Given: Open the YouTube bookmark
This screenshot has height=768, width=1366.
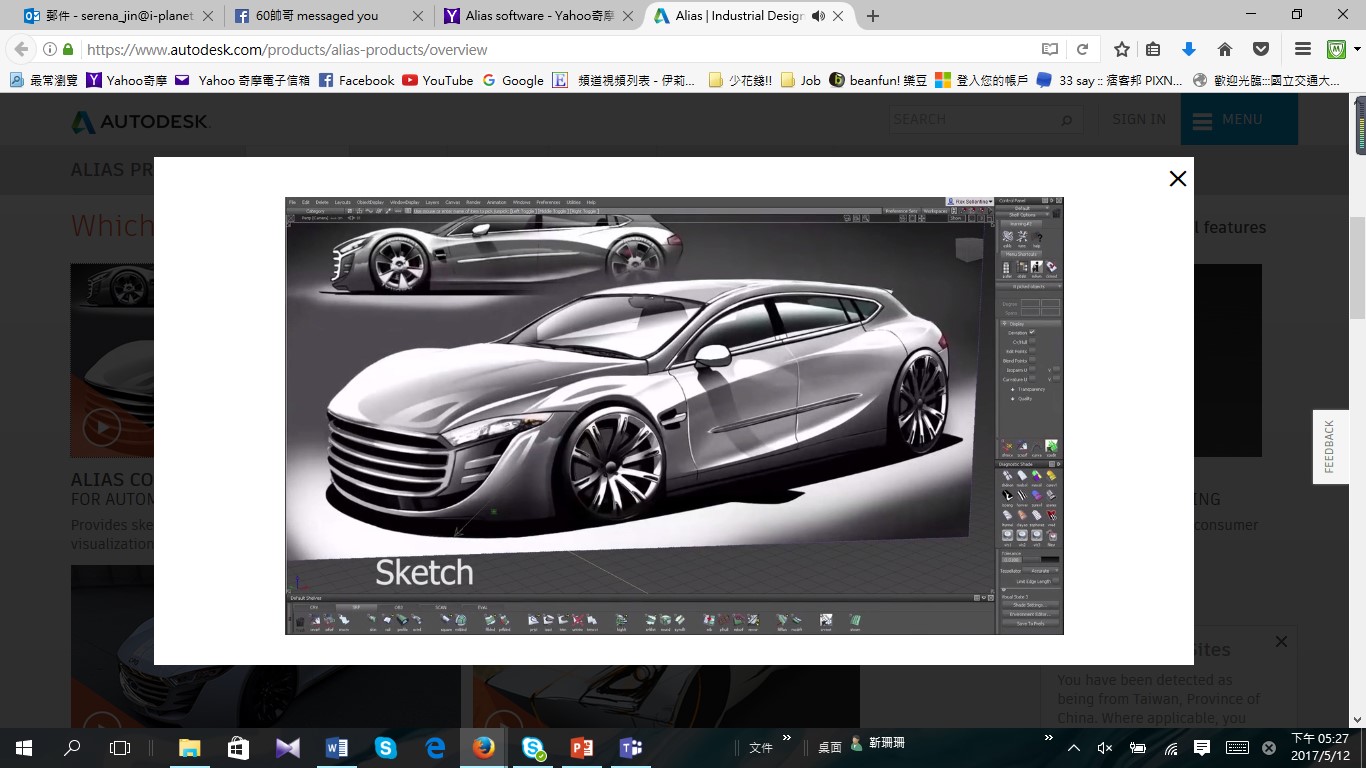Looking at the screenshot, I should [x=437, y=80].
